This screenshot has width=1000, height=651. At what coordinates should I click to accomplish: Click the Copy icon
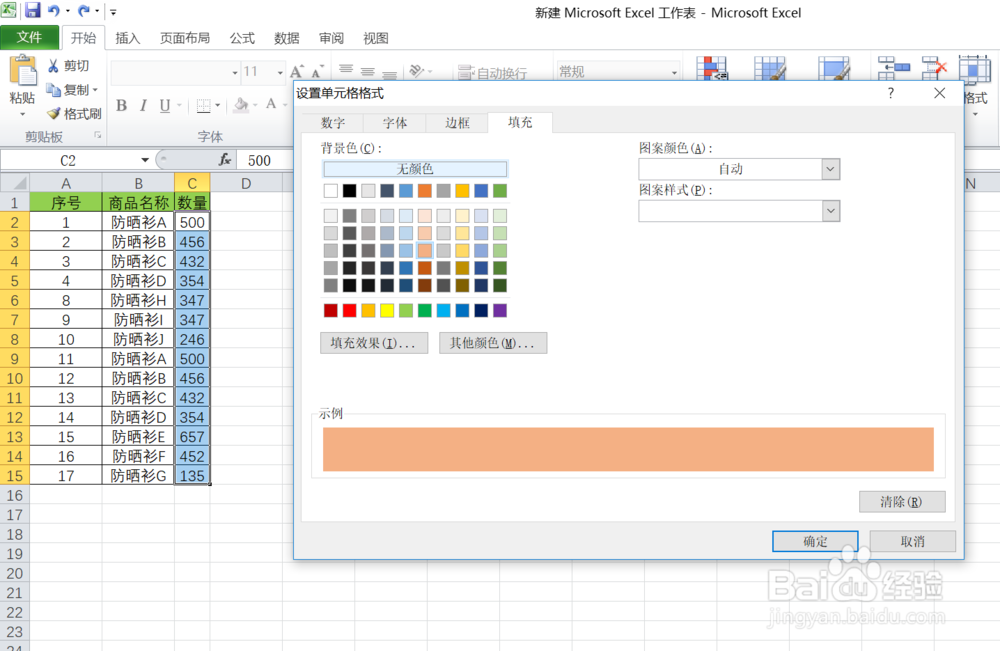[54, 90]
